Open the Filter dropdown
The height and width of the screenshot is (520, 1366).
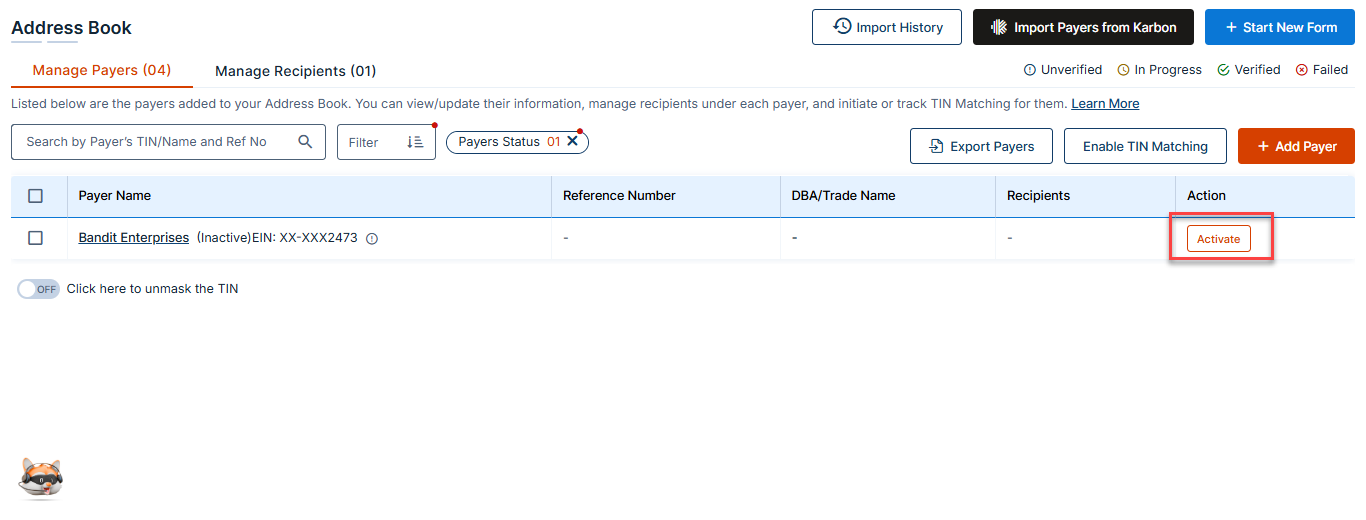point(386,142)
